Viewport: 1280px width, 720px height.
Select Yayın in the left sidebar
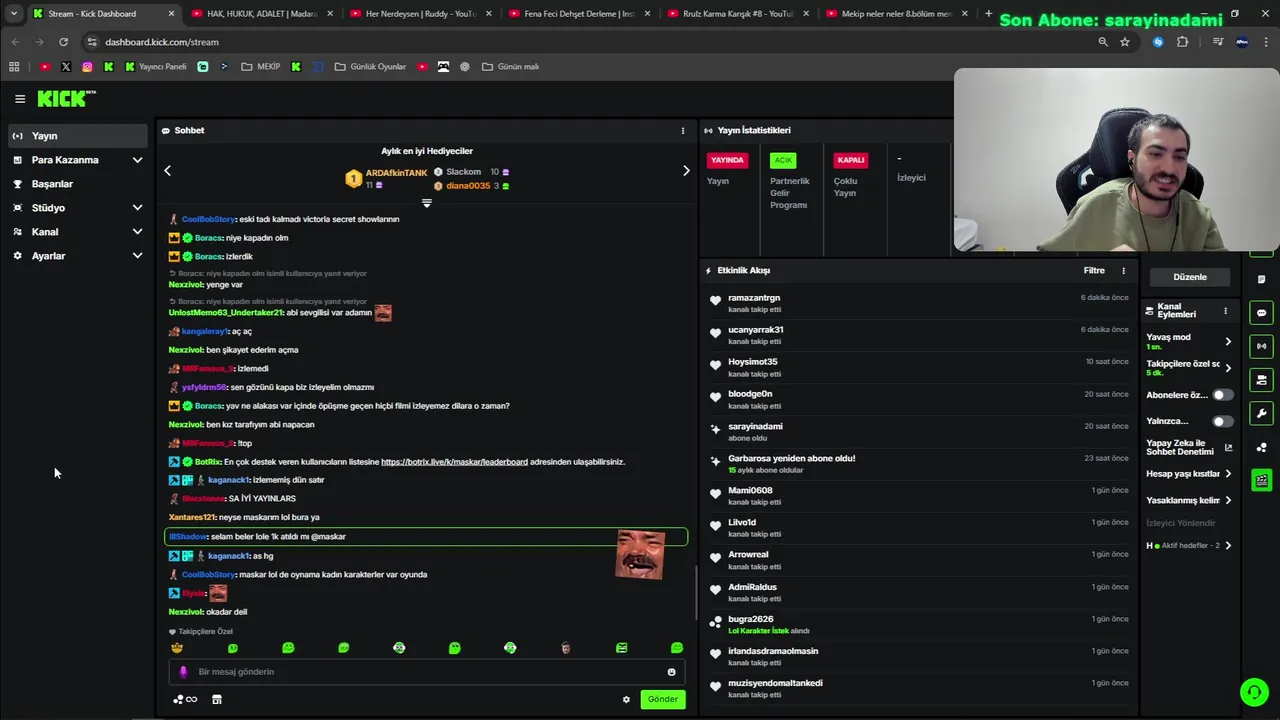[79, 136]
